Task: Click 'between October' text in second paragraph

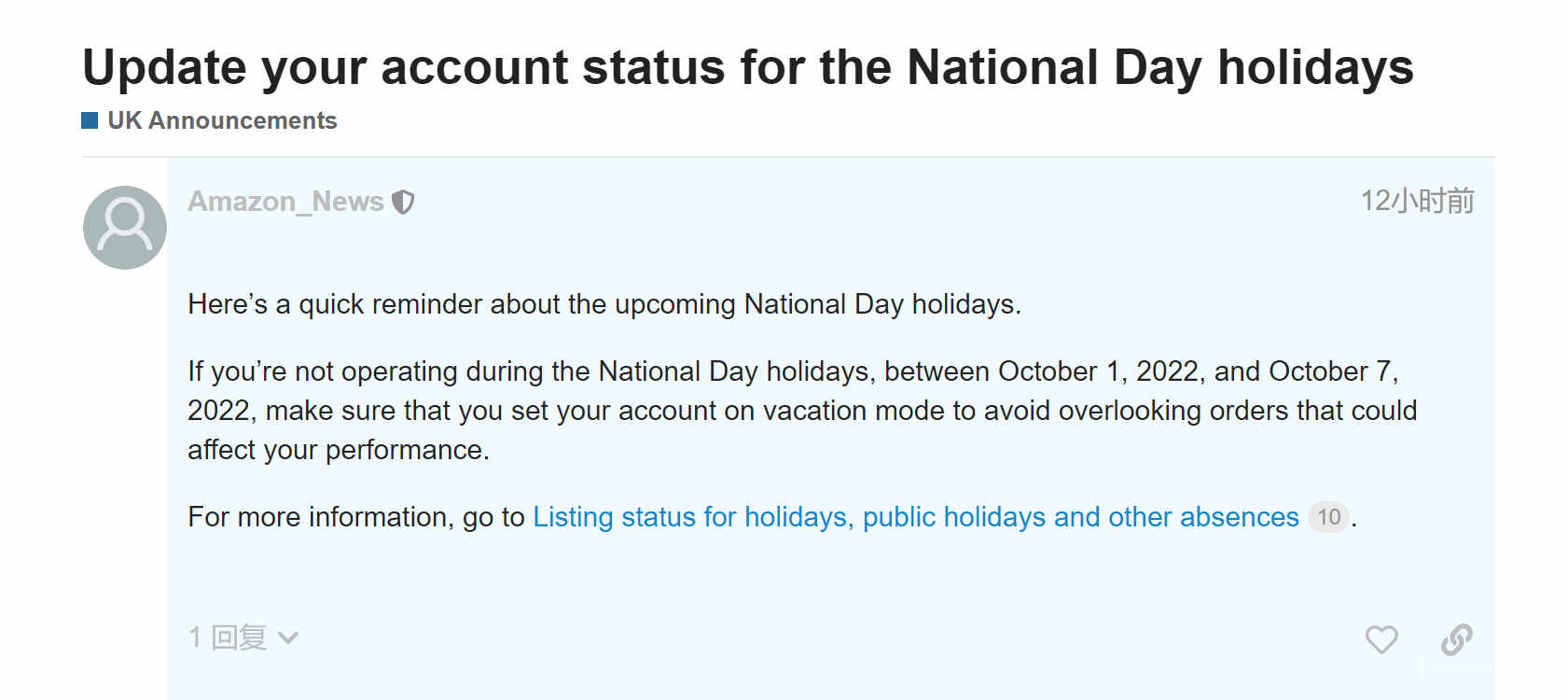Action: point(991,371)
